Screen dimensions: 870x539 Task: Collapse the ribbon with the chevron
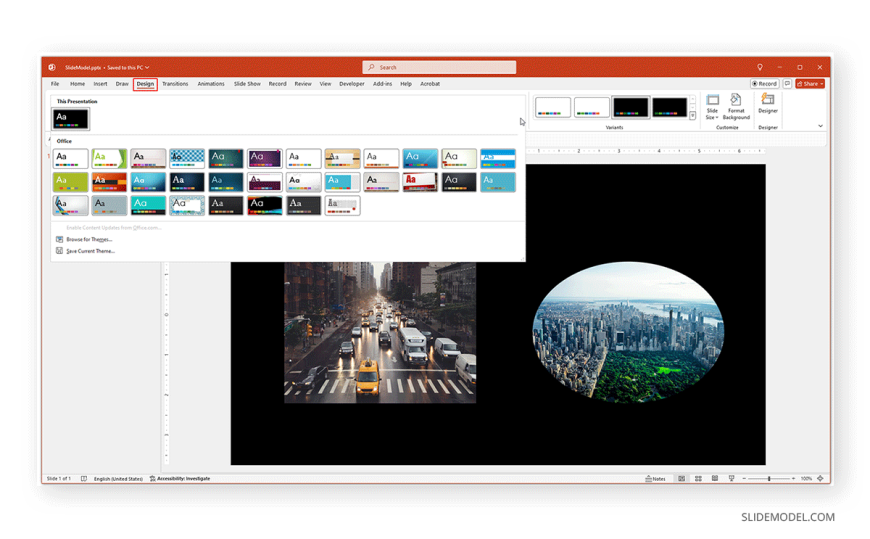point(821,126)
